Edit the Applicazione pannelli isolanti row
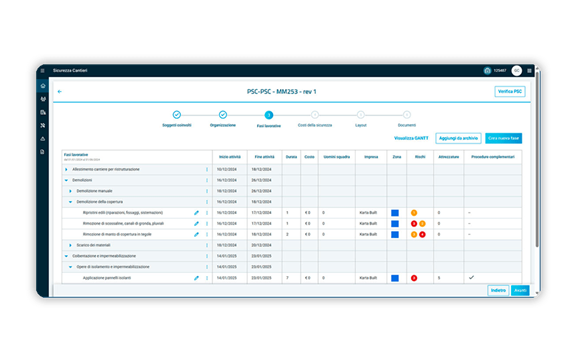 pyautogui.click(x=196, y=278)
